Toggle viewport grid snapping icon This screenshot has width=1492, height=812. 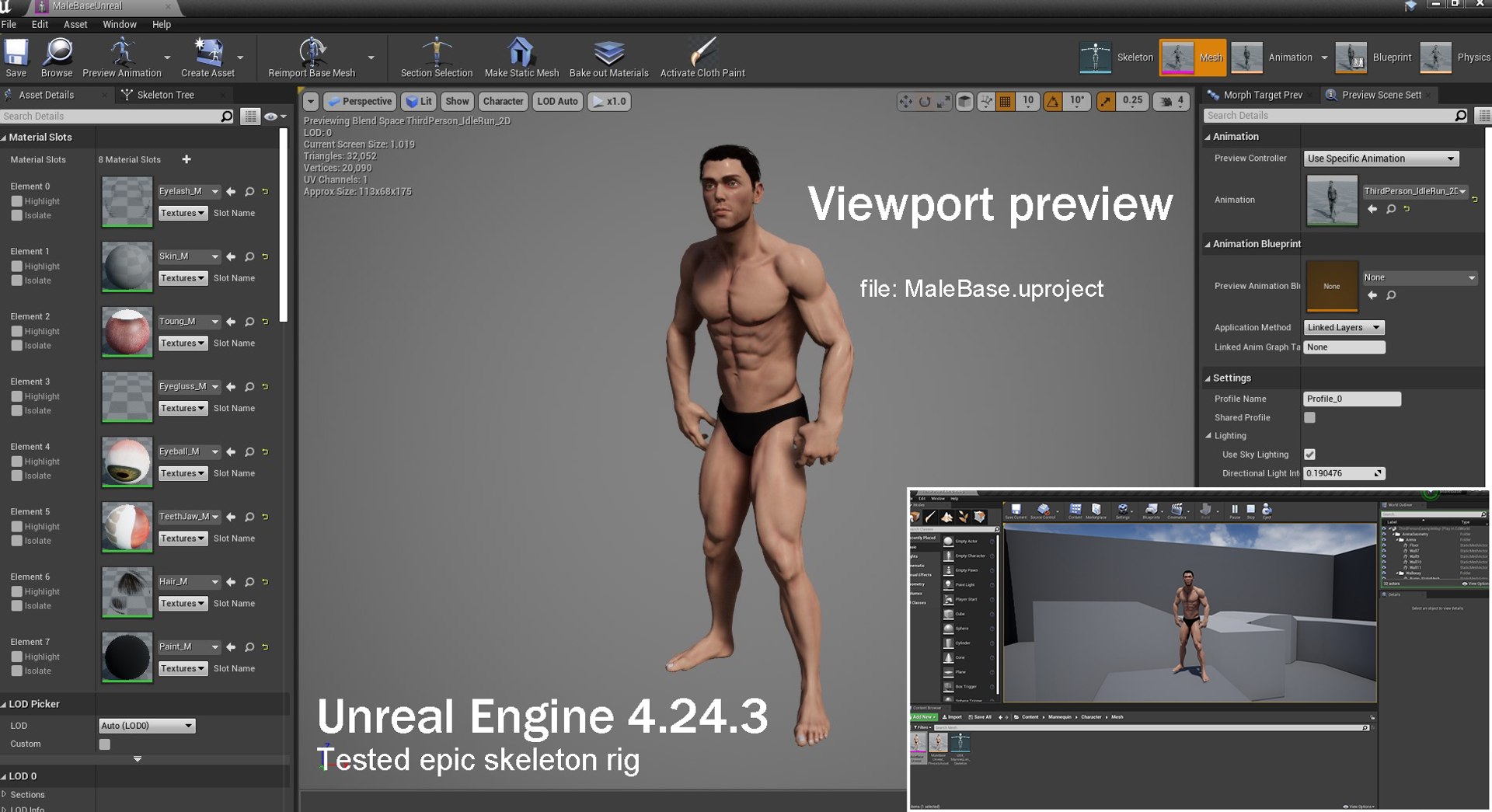click(x=1005, y=101)
